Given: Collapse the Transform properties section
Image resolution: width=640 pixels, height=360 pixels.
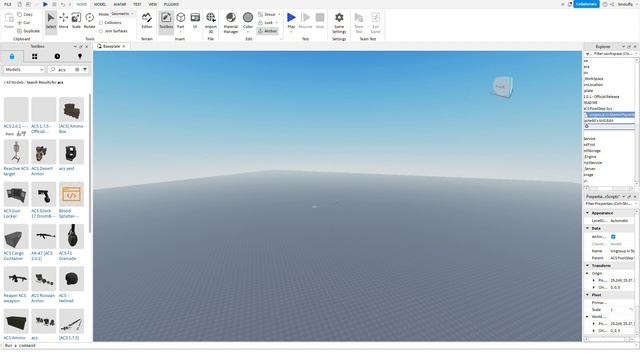Looking at the screenshot, I should tap(587, 266).
